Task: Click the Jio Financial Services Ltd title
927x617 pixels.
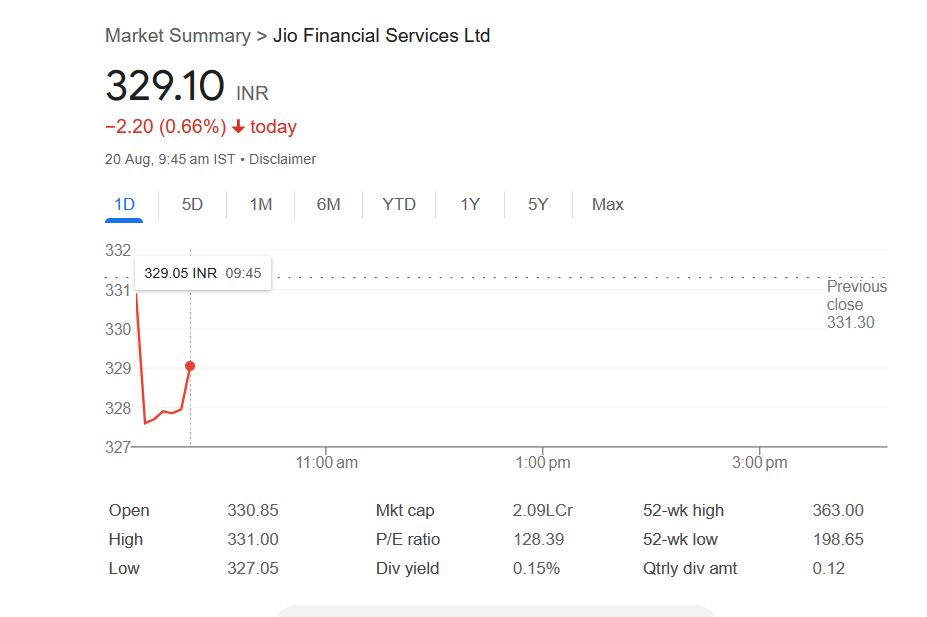Action: coord(381,36)
